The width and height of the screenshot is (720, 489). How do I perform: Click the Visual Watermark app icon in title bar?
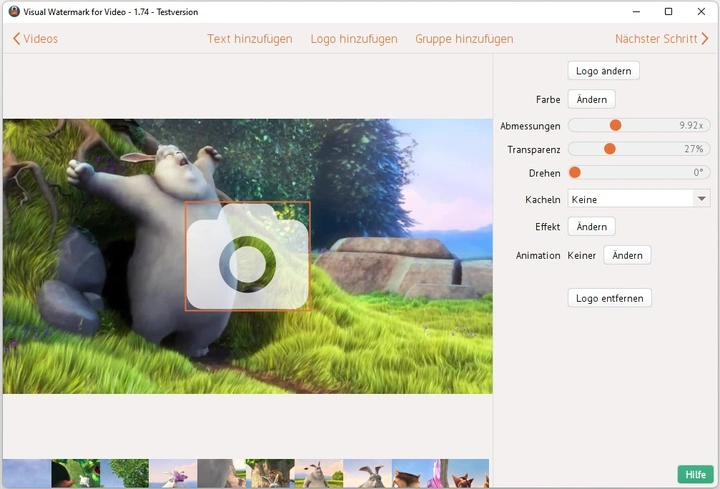click(x=14, y=11)
